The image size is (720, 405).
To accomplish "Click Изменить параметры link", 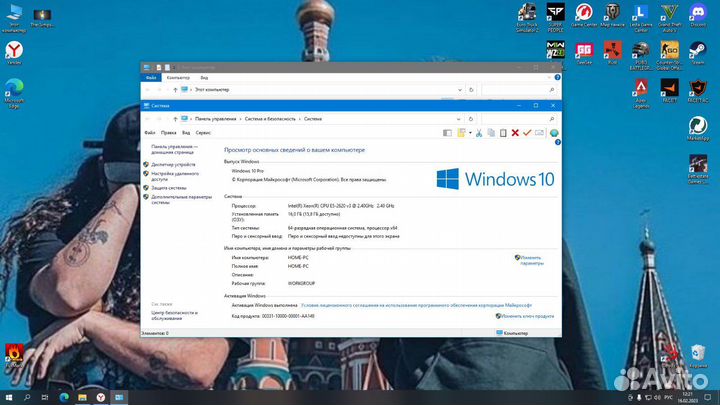I will tap(531, 260).
